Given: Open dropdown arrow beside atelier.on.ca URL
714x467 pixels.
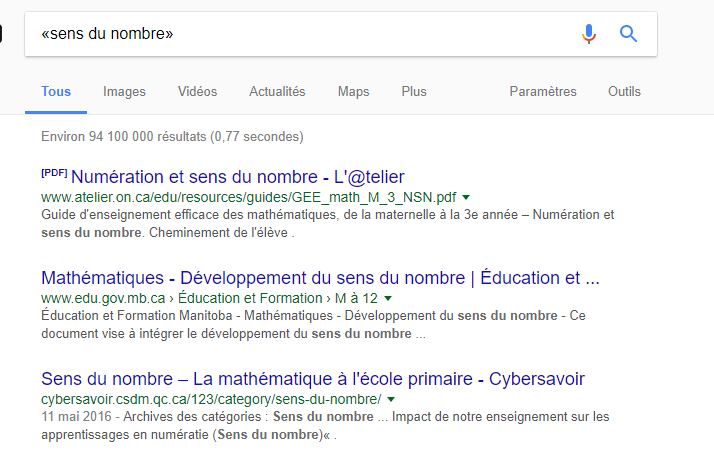Looking at the screenshot, I should click(x=466, y=198).
